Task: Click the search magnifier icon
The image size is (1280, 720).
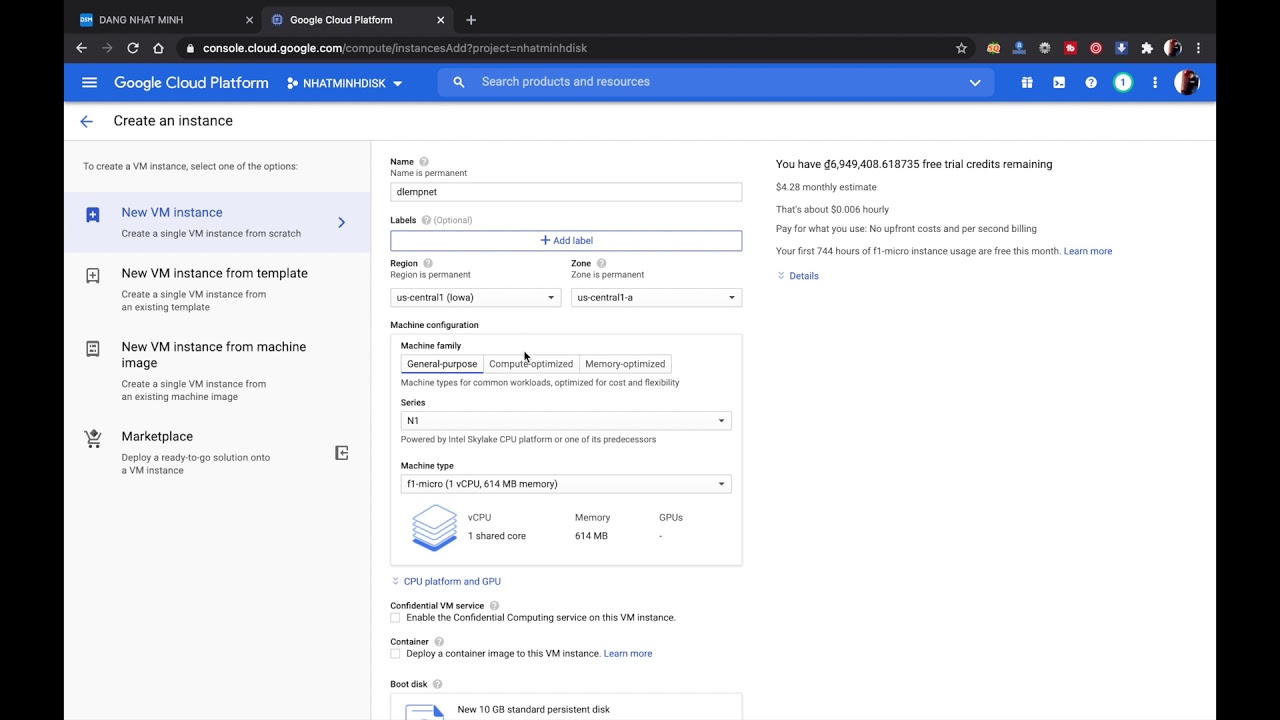Action: click(x=459, y=82)
